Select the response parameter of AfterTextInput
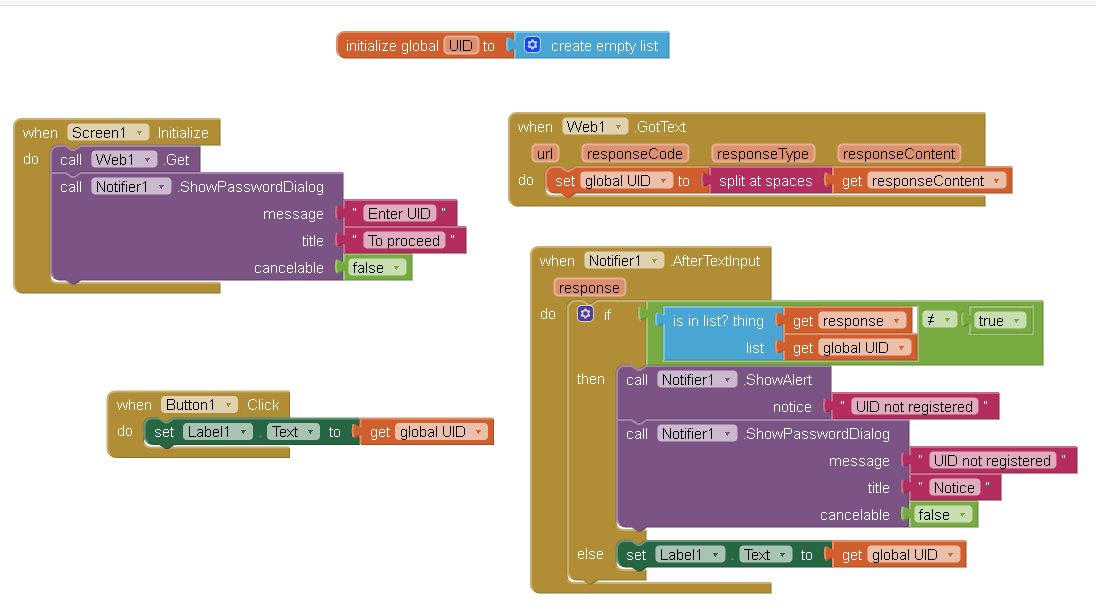This screenshot has width=1096, height=611. pyautogui.click(x=589, y=288)
